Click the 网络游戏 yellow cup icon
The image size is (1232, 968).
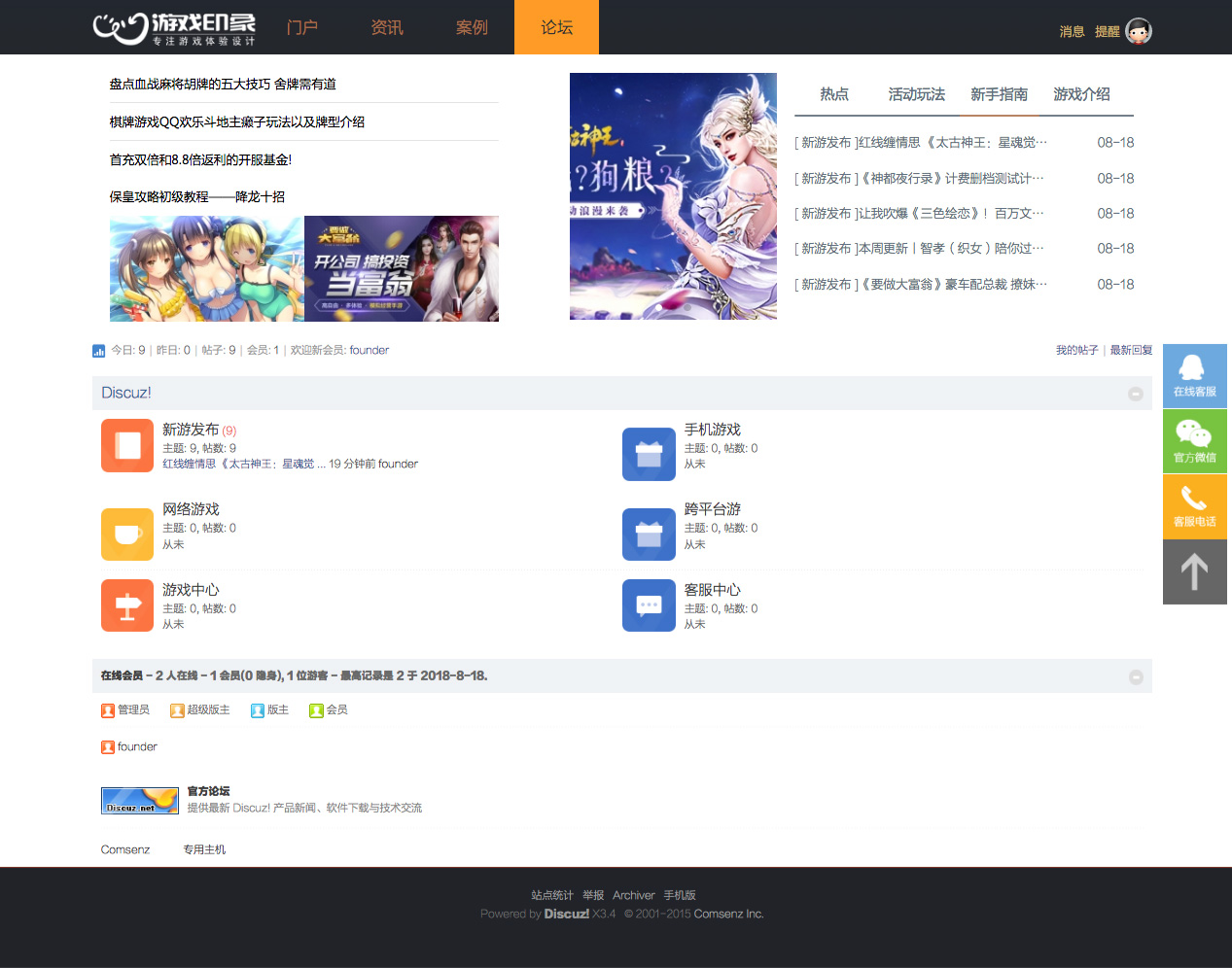point(127,534)
